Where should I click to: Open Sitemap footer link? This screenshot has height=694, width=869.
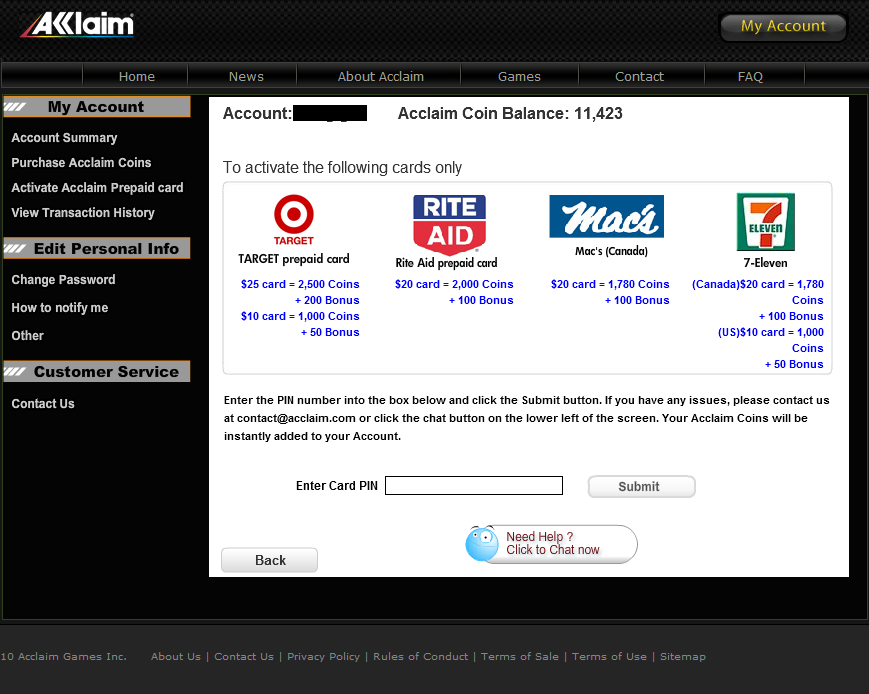[x=683, y=656]
